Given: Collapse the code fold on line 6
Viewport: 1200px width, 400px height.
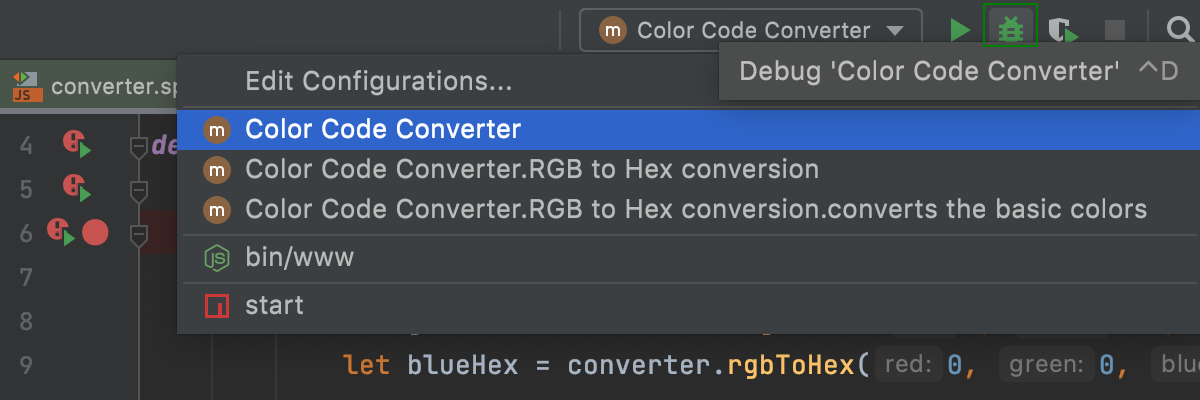Looking at the screenshot, I should coord(139,234).
